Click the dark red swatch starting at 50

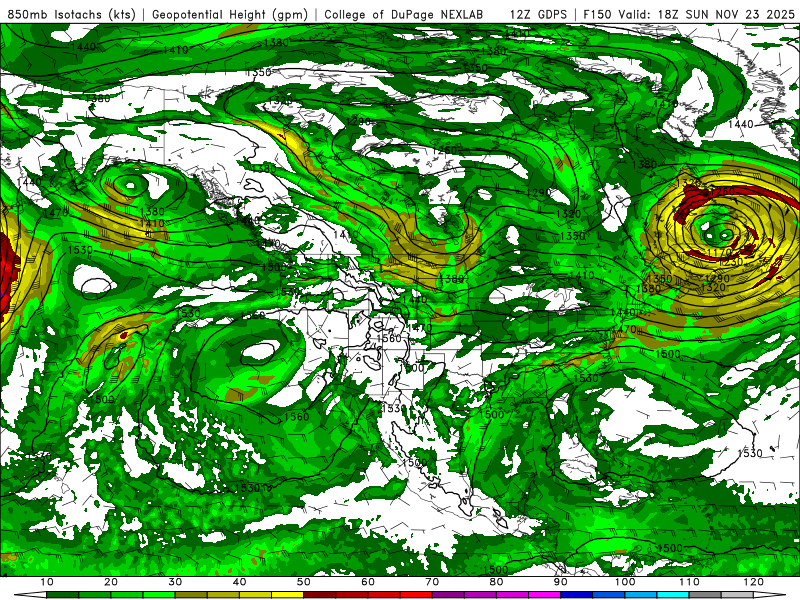point(319,595)
